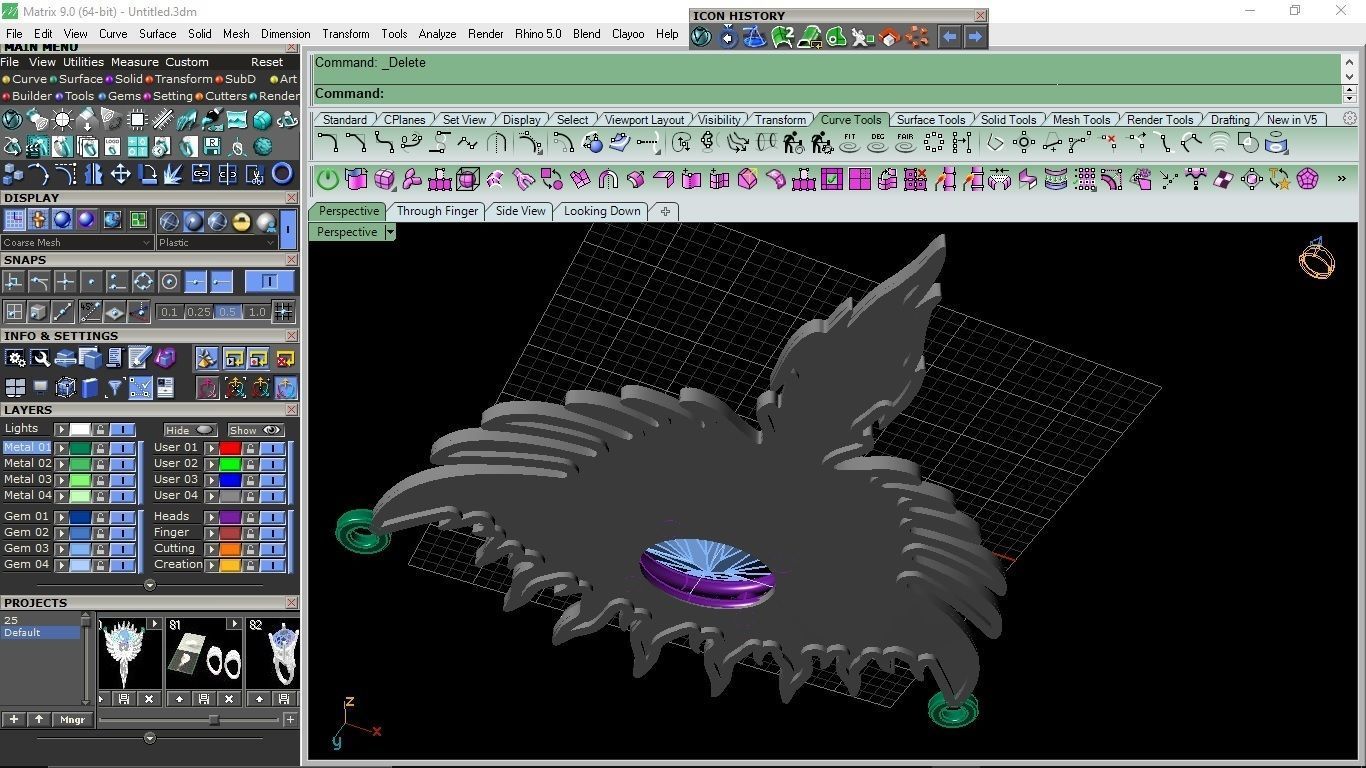Toggle the Center object snap
The height and width of the screenshot is (768, 1366).
[x=169, y=282]
